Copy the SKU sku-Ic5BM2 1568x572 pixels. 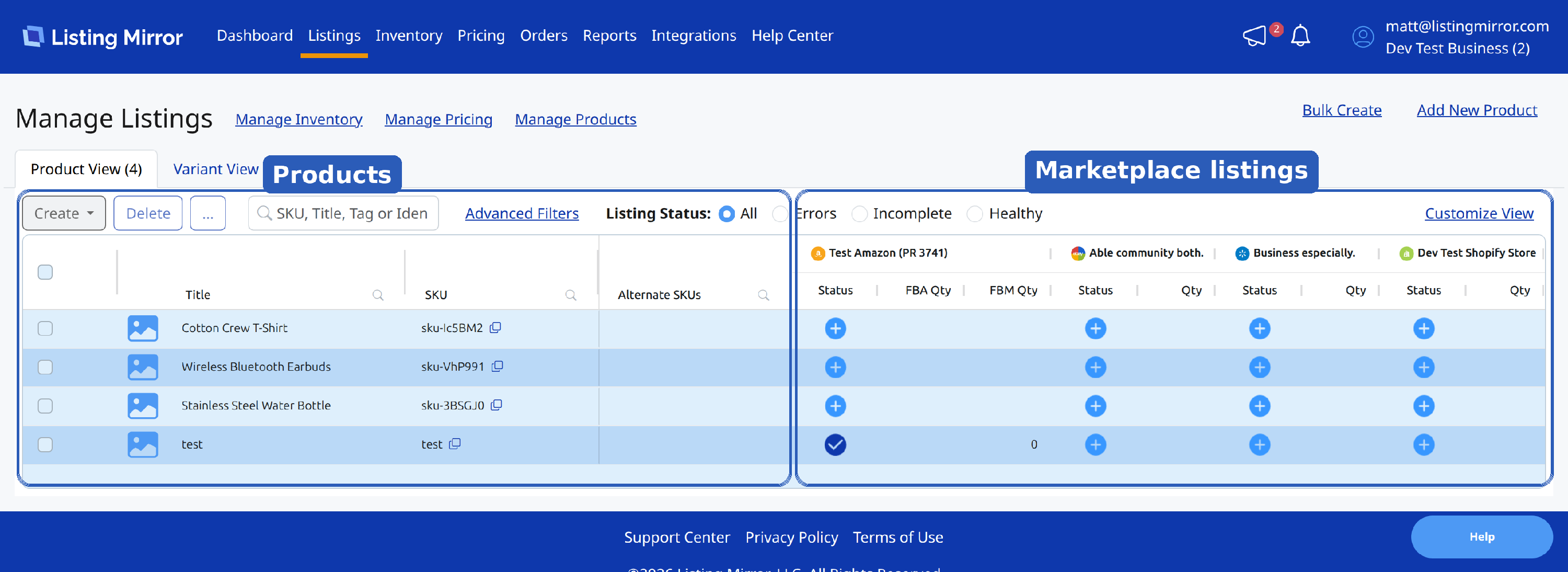[x=495, y=328]
